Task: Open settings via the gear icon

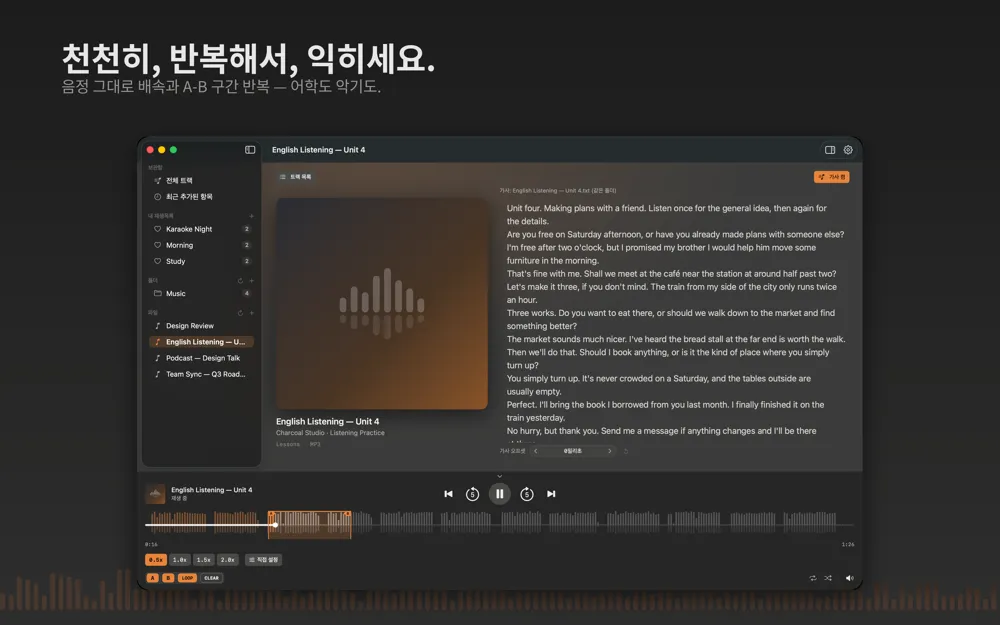Action: click(x=848, y=150)
